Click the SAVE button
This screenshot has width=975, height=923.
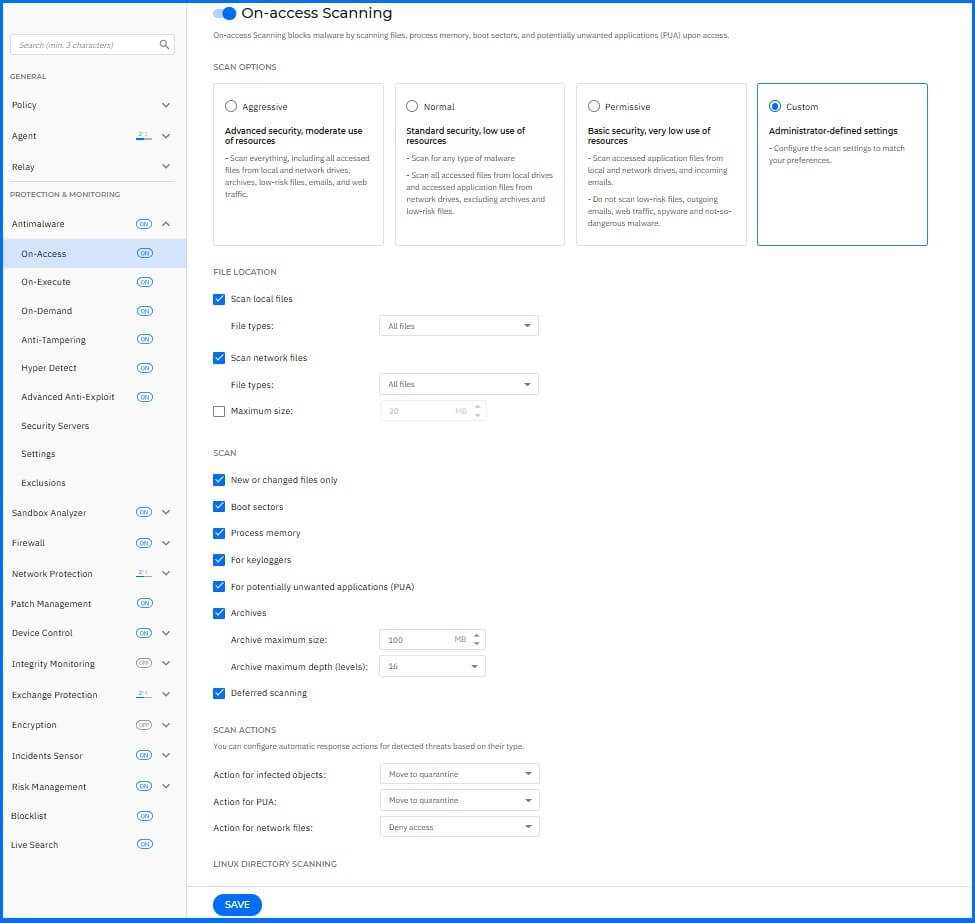237,904
